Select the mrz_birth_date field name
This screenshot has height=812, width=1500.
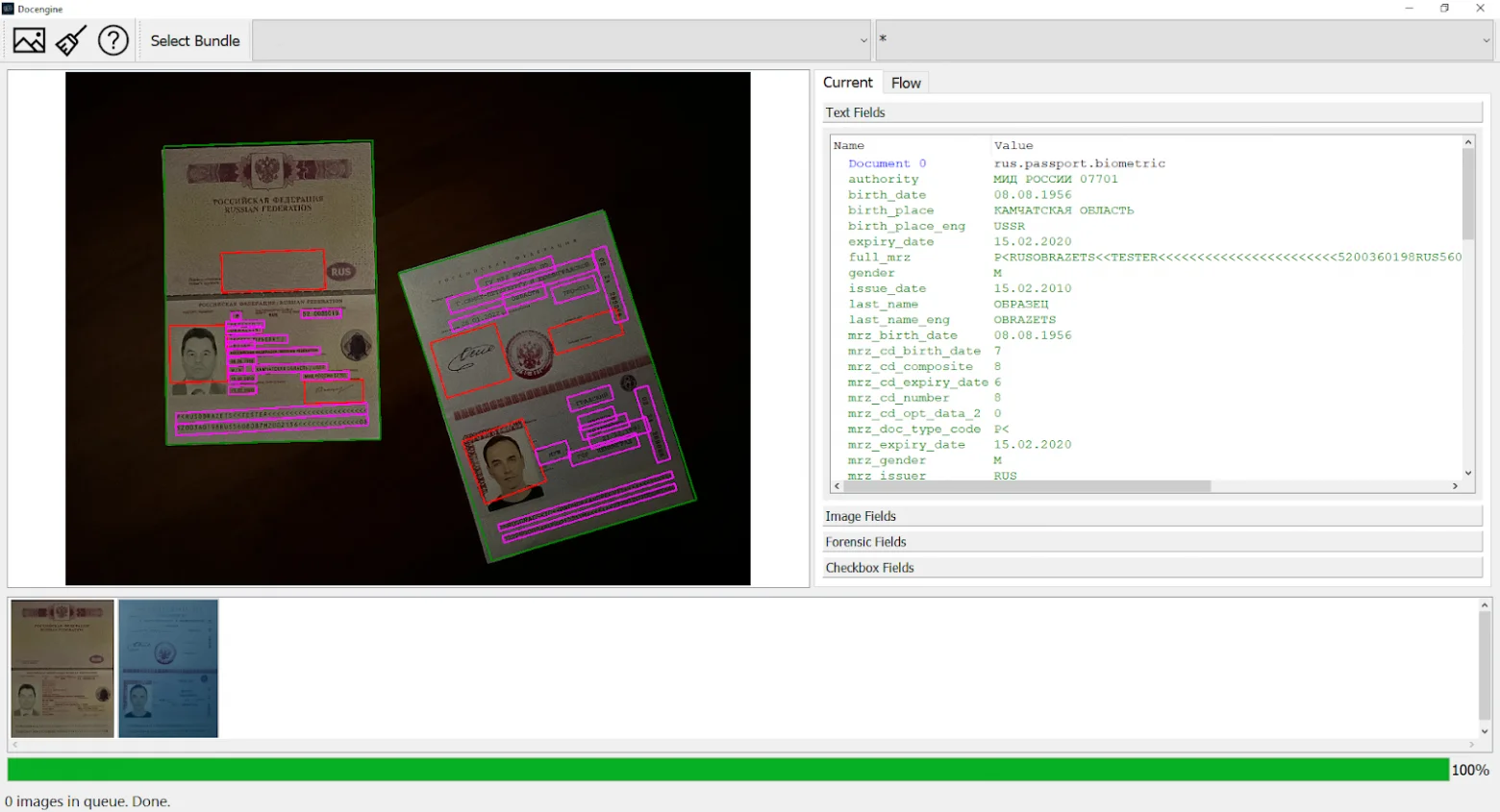tap(902, 335)
